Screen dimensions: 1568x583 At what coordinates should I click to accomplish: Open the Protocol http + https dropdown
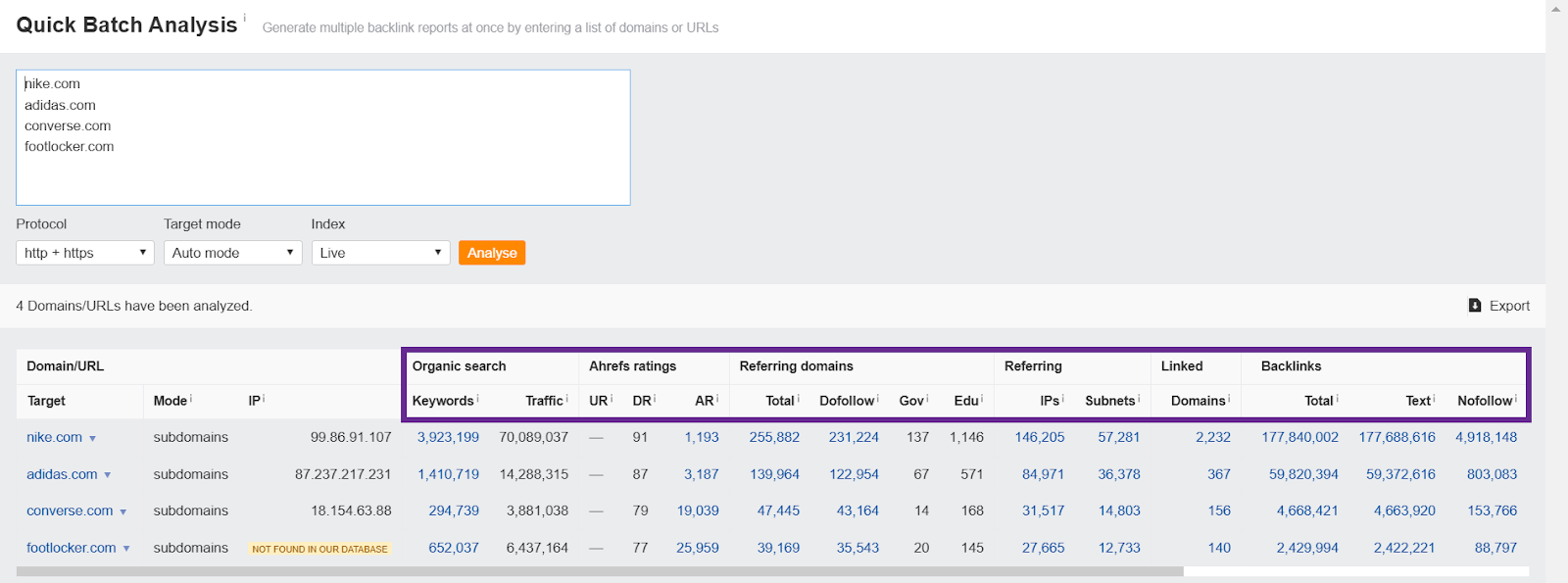pyautogui.click(x=85, y=253)
